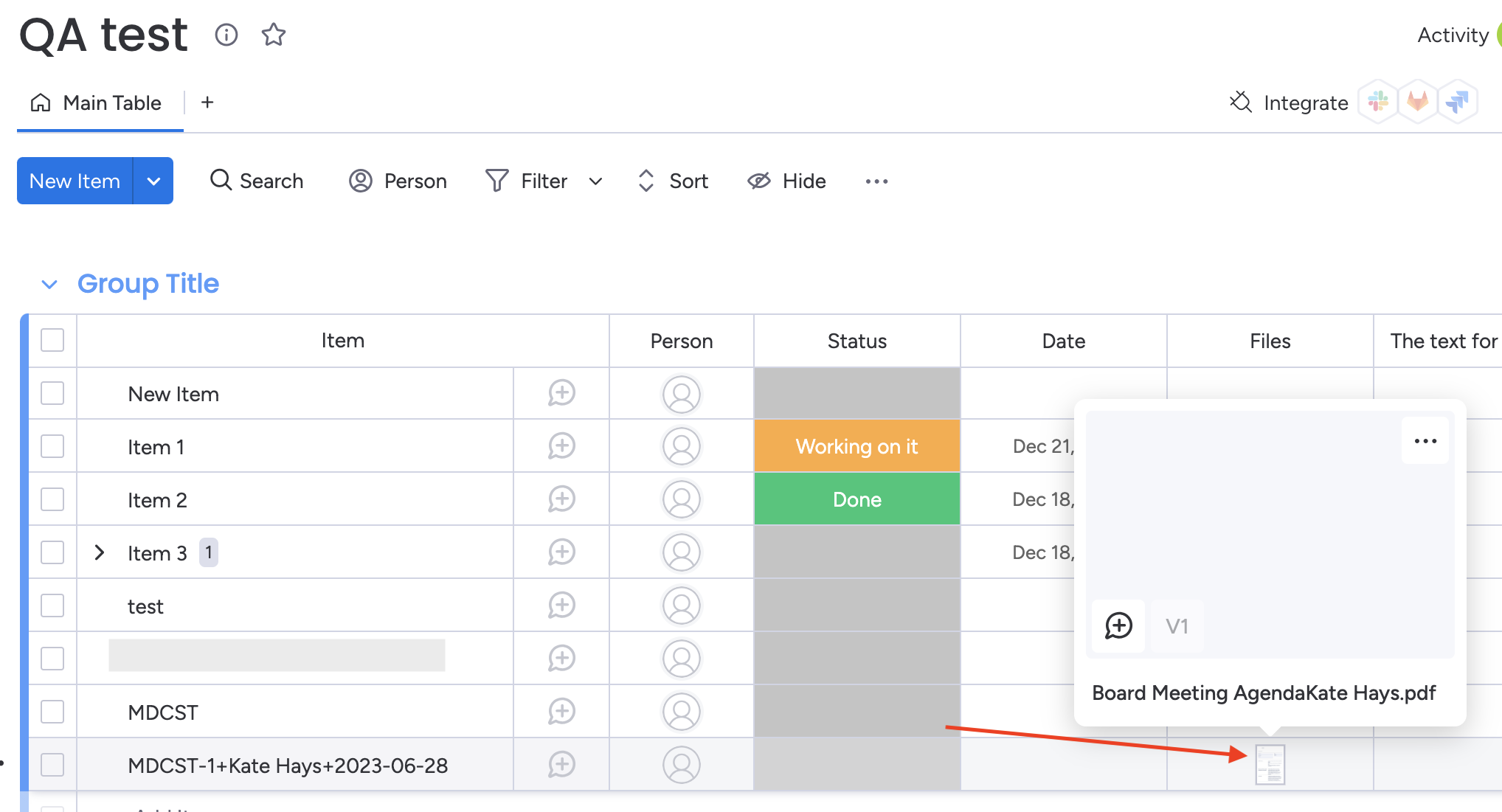Open the more options icon on file preview
Image resolution: width=1502 pixels, height=812 pixels.
click(x=1425, y=440)
